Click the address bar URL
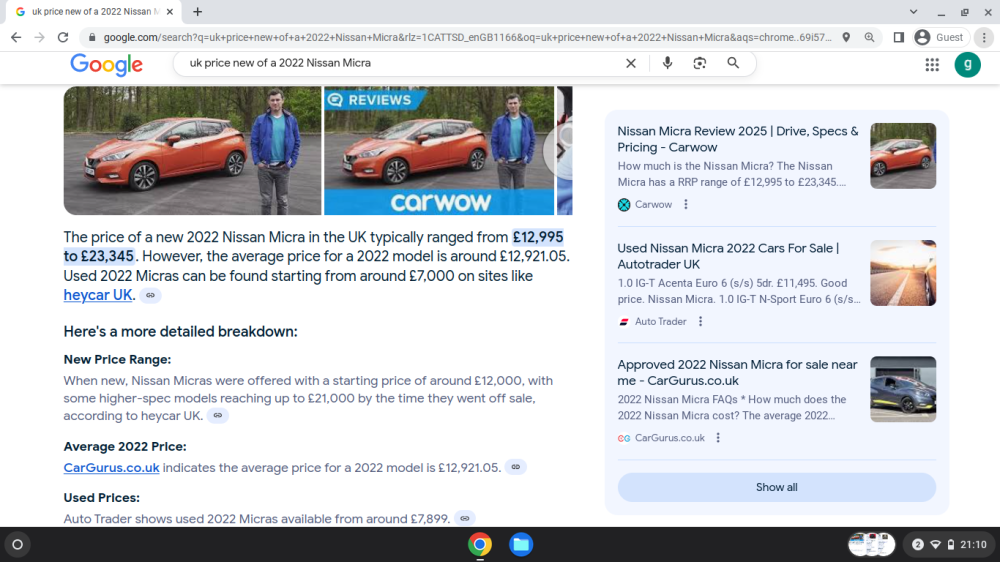The width and height of the screenshot is (1000, 562). (467, 38)
